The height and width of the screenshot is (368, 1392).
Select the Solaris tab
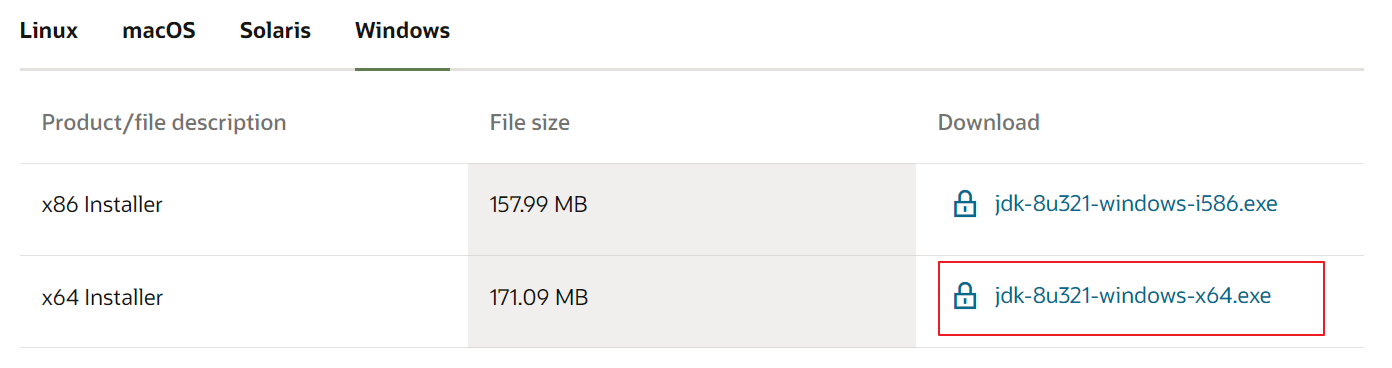pos(275,31)
